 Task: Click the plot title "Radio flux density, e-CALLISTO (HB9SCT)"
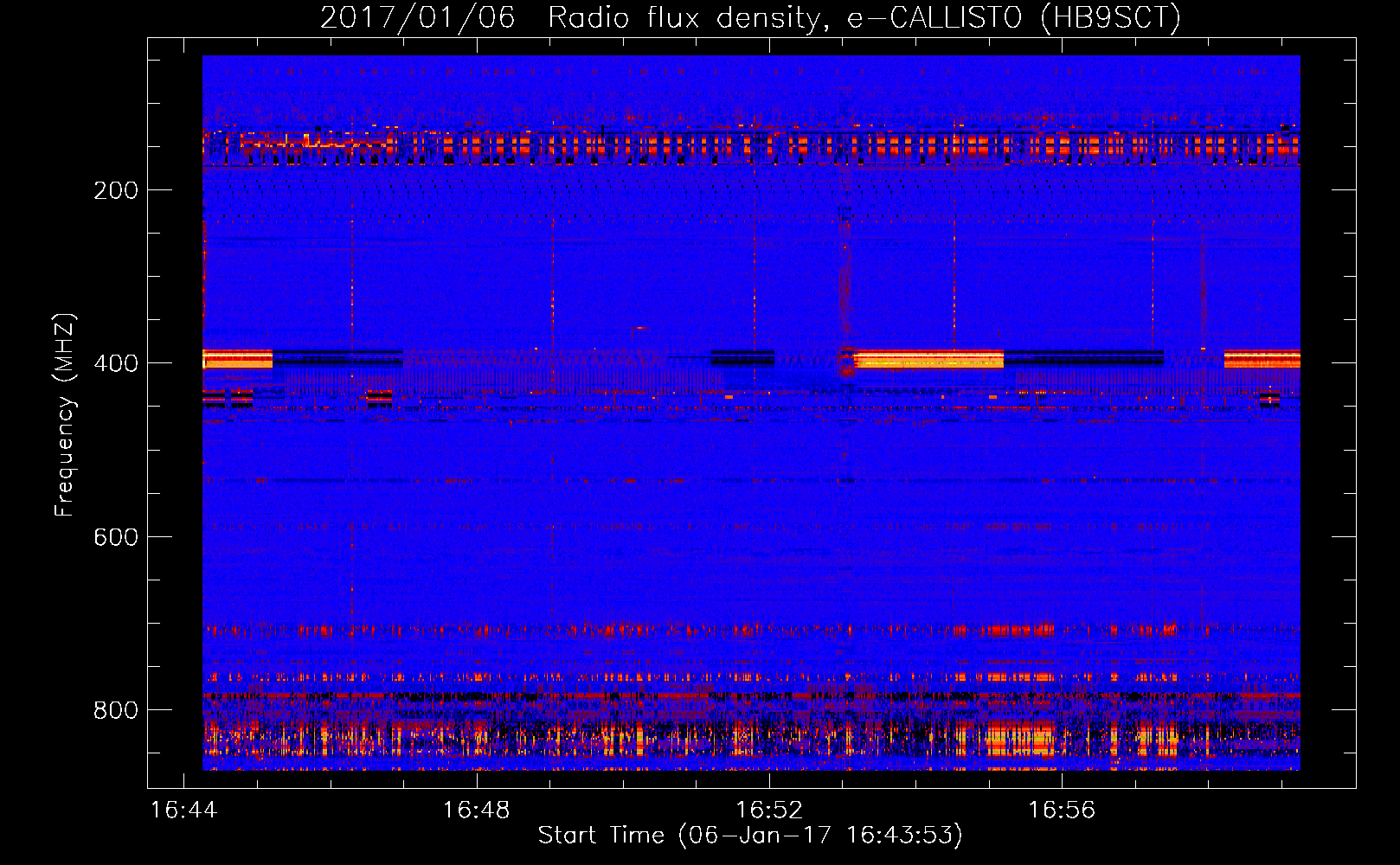tap(864, 18)
